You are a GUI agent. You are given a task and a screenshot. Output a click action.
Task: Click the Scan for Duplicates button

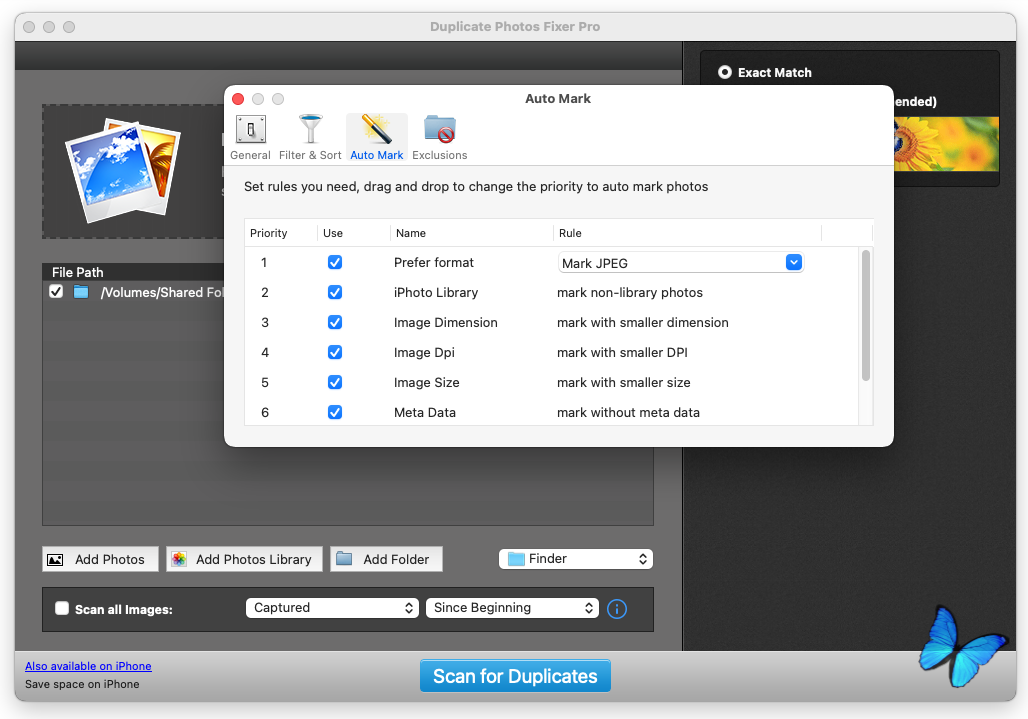[515, 676]
